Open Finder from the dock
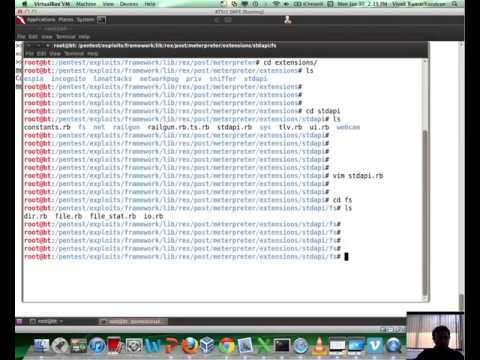 coord(42,346)
